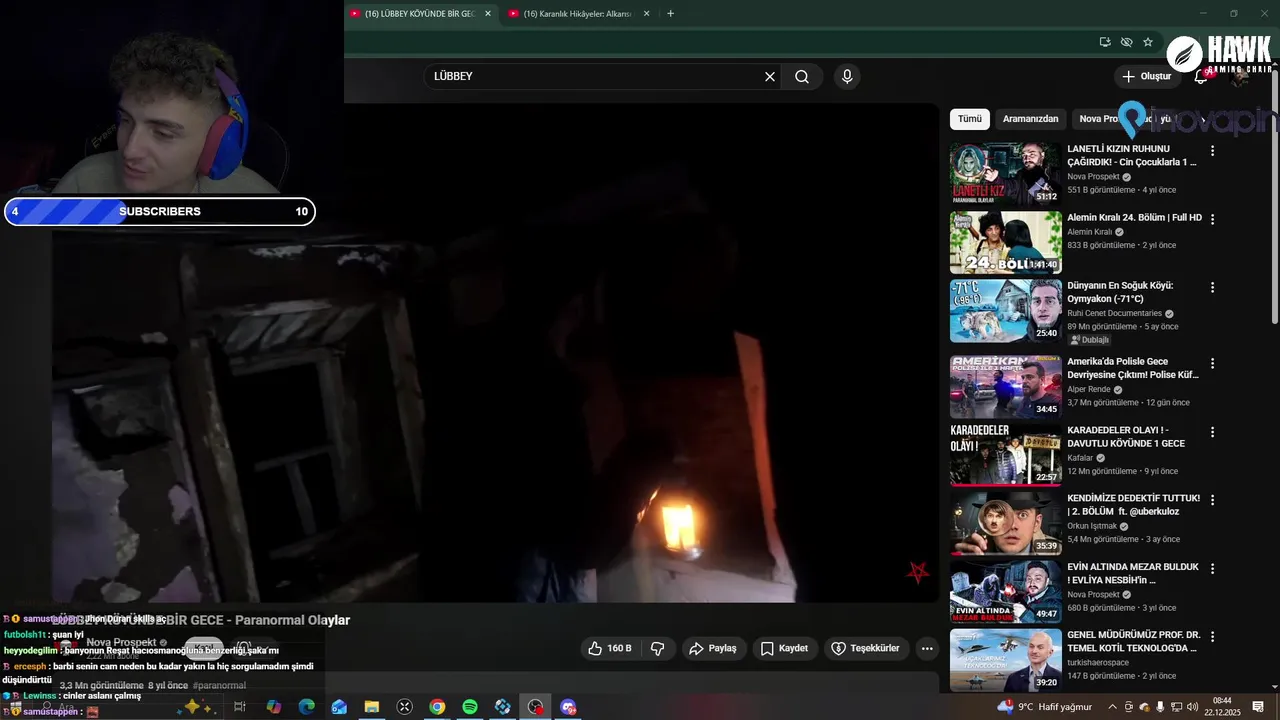Show hidden system tray icons chevron
The width and height of the screenshot is (1280, 720).
coord(1112,707)
